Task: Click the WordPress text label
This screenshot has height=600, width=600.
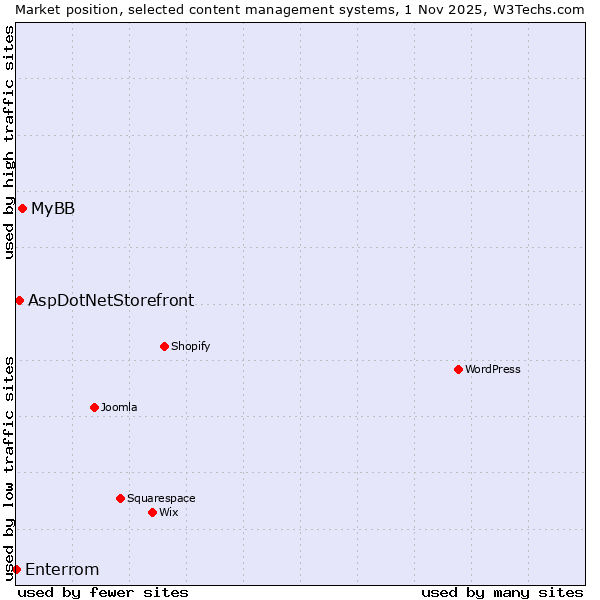Action: pyautogui.click(x=493, y=370)
